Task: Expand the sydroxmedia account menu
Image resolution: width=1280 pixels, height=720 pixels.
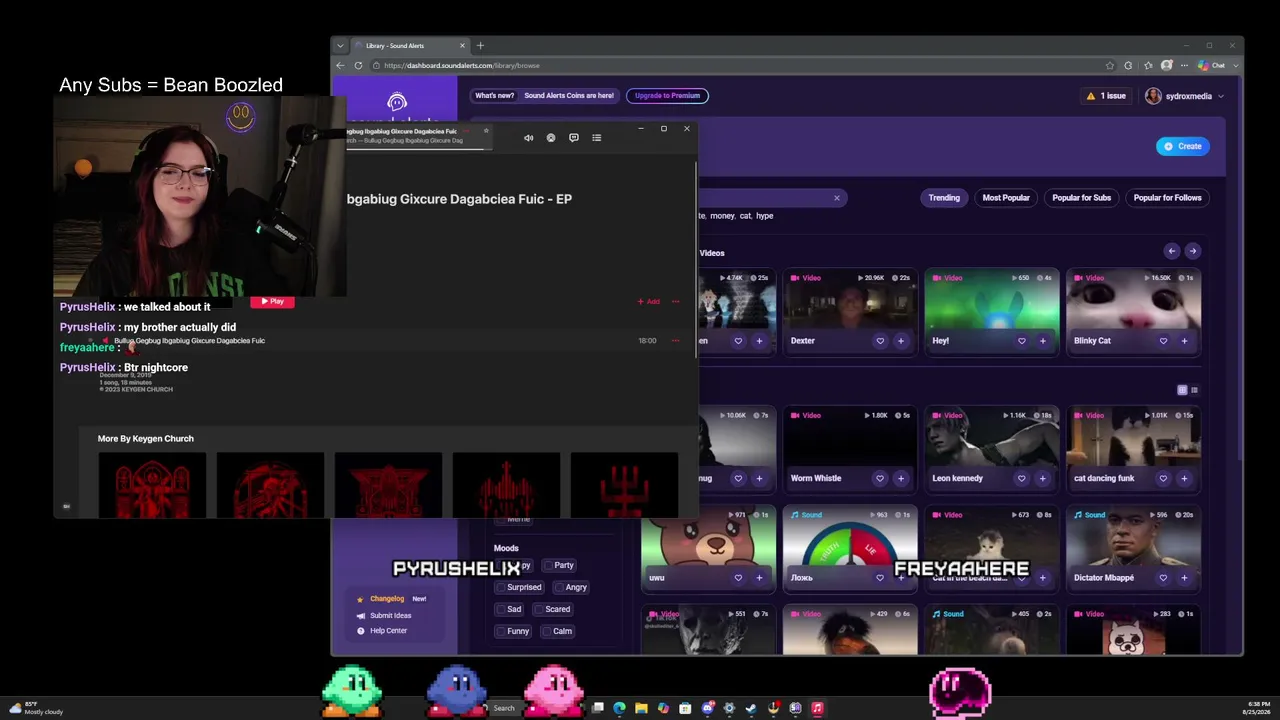Action: [1185, 96]
